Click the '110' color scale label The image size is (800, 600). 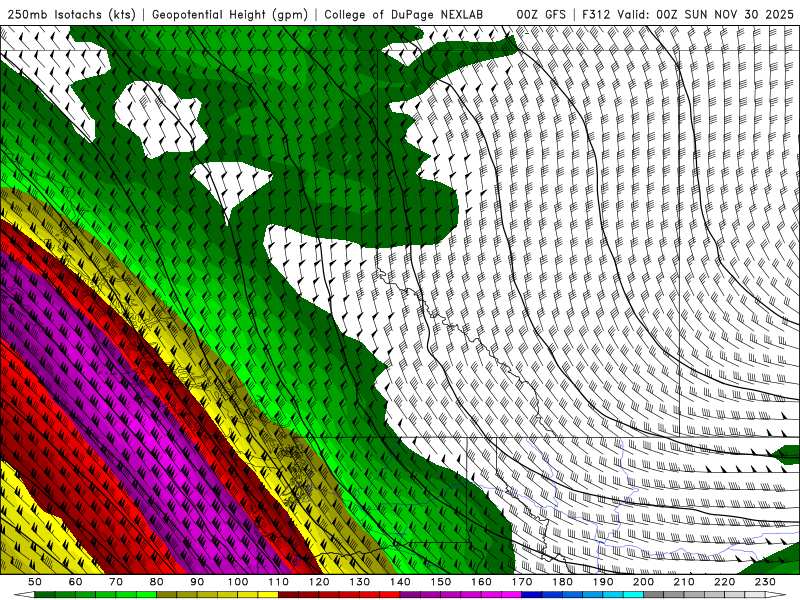tap(278, 582)
